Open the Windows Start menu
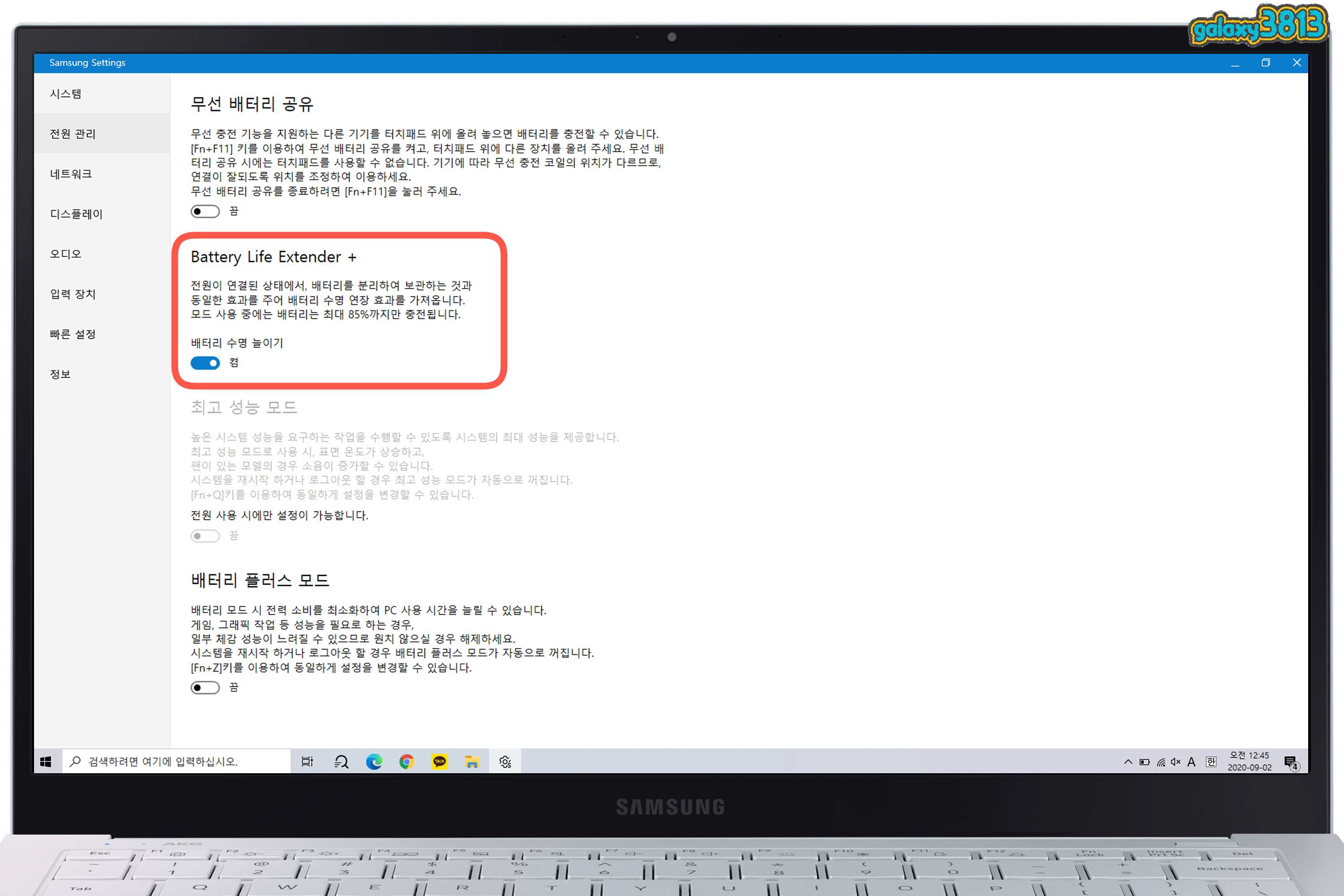Viewport: 1344px width, 896px height. point(46,761)
